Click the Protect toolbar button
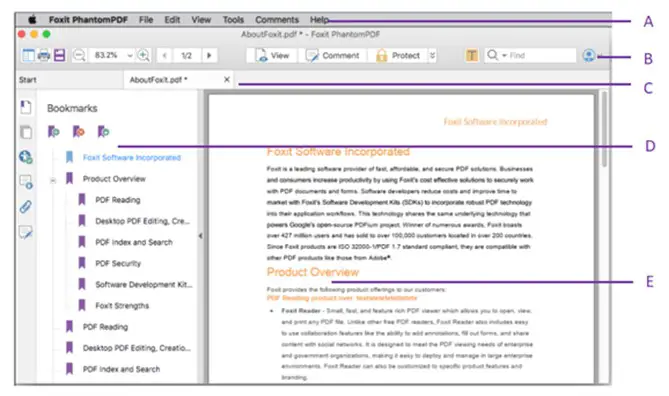669x396 pixels. [398, 55]
